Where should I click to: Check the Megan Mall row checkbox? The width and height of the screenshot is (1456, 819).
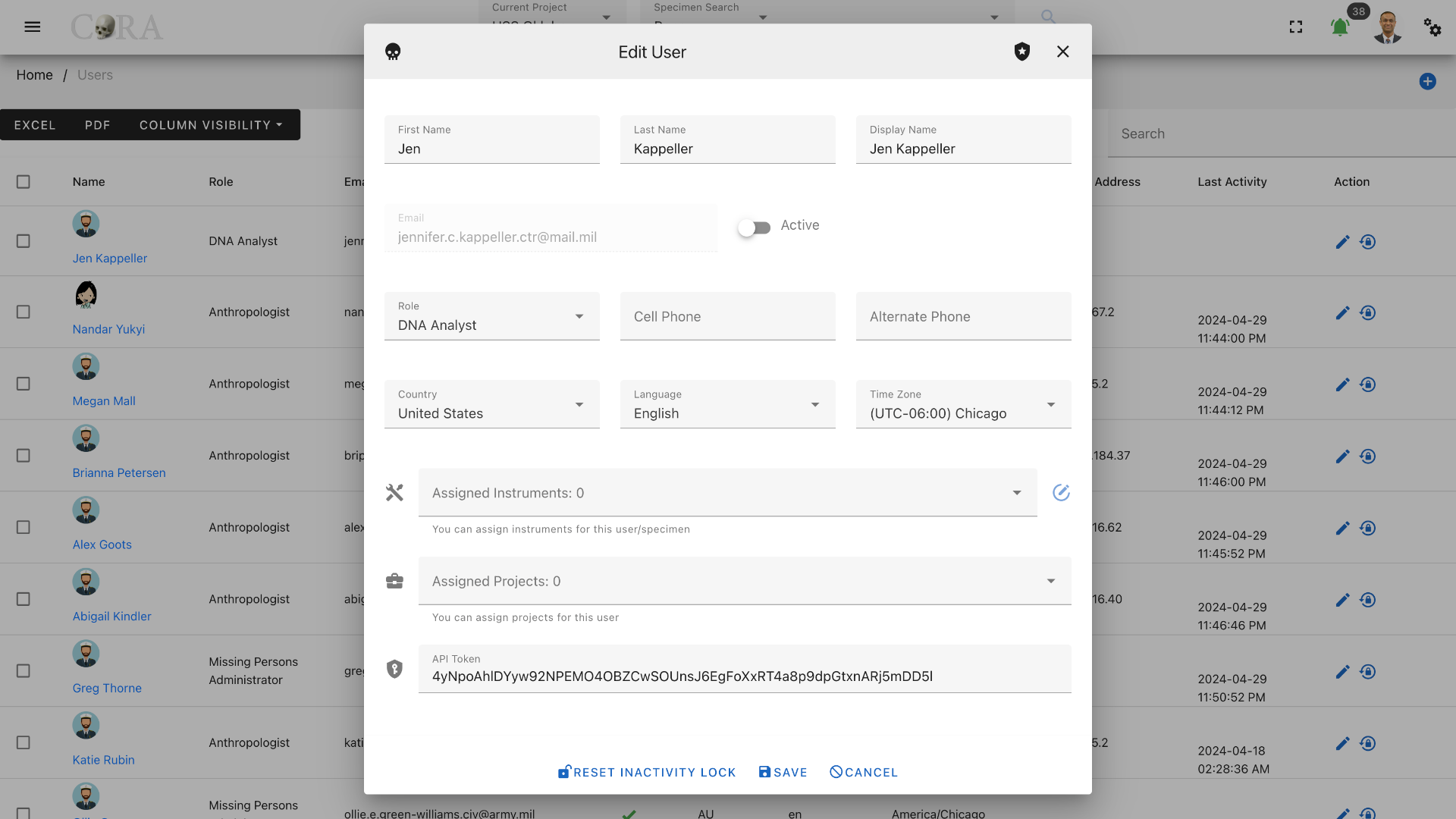pyautogui.click(x=24, y=384)
